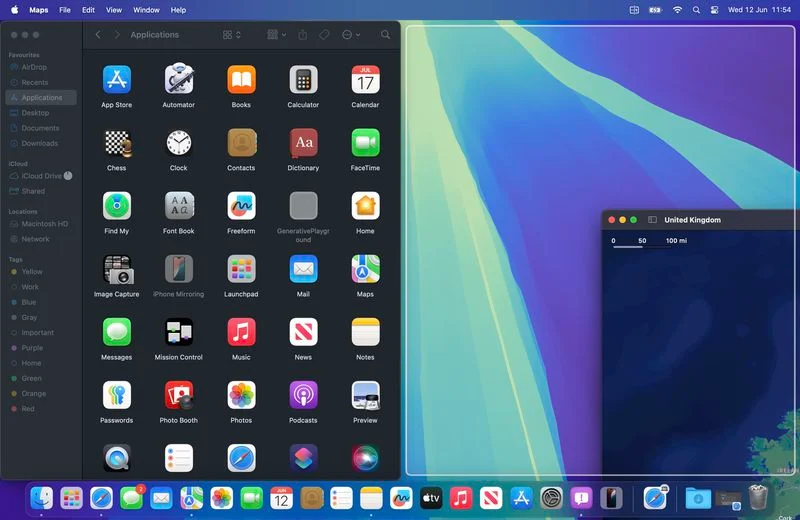Open the Window menu
Image resolution: width=800 pixels, height=520 pixels.
pyautogui.click(x=146, y=10)
